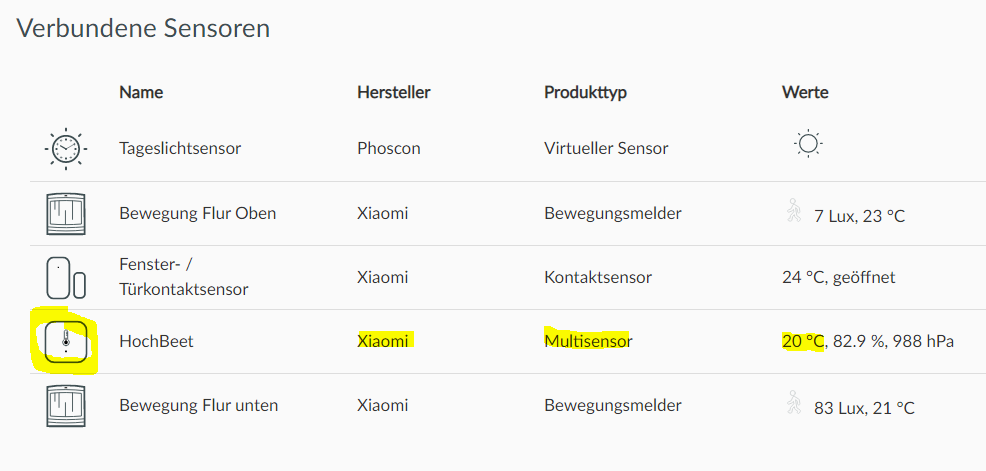The width and height of the screenshot is (986, 471).
Task: Open the HochBeet sensor row
Action: click(156, 341)
